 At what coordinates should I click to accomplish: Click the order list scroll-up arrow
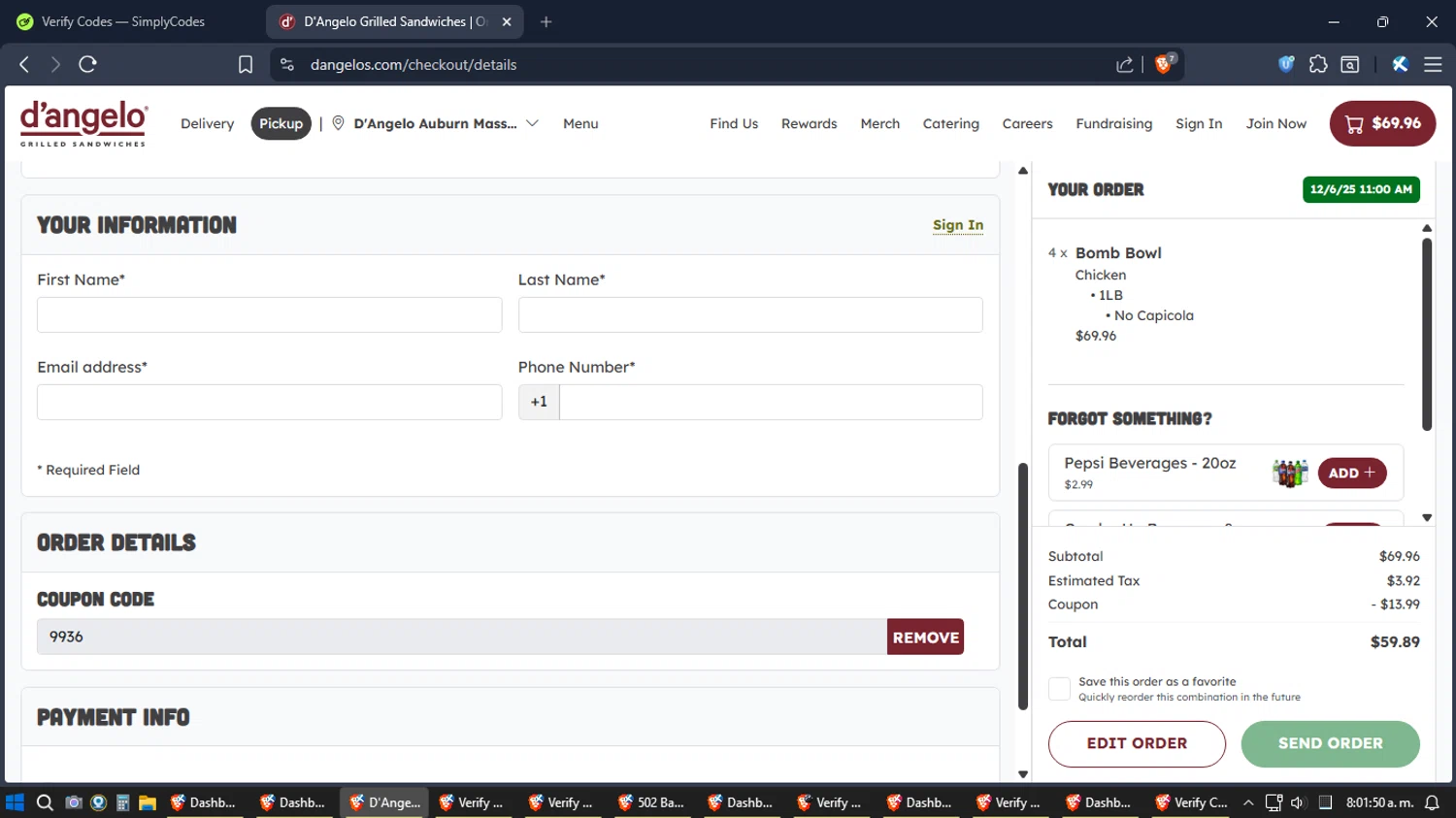pyautogui.click(x=1427, y=228)
